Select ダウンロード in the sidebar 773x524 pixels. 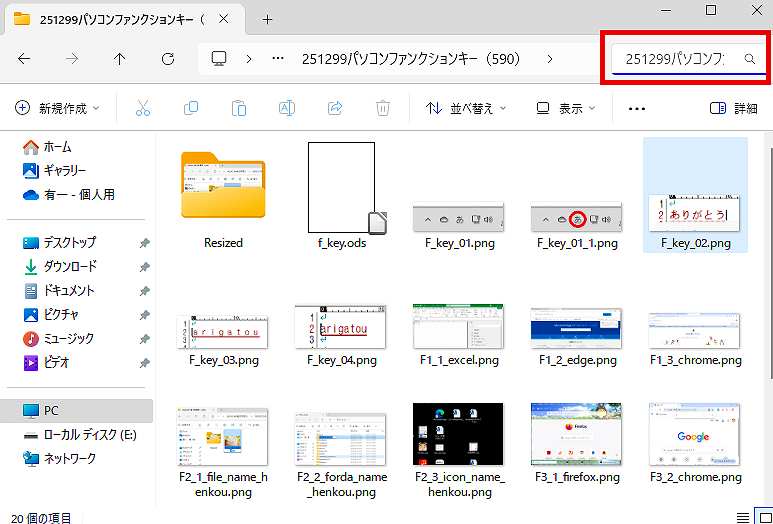coord(70,266)
